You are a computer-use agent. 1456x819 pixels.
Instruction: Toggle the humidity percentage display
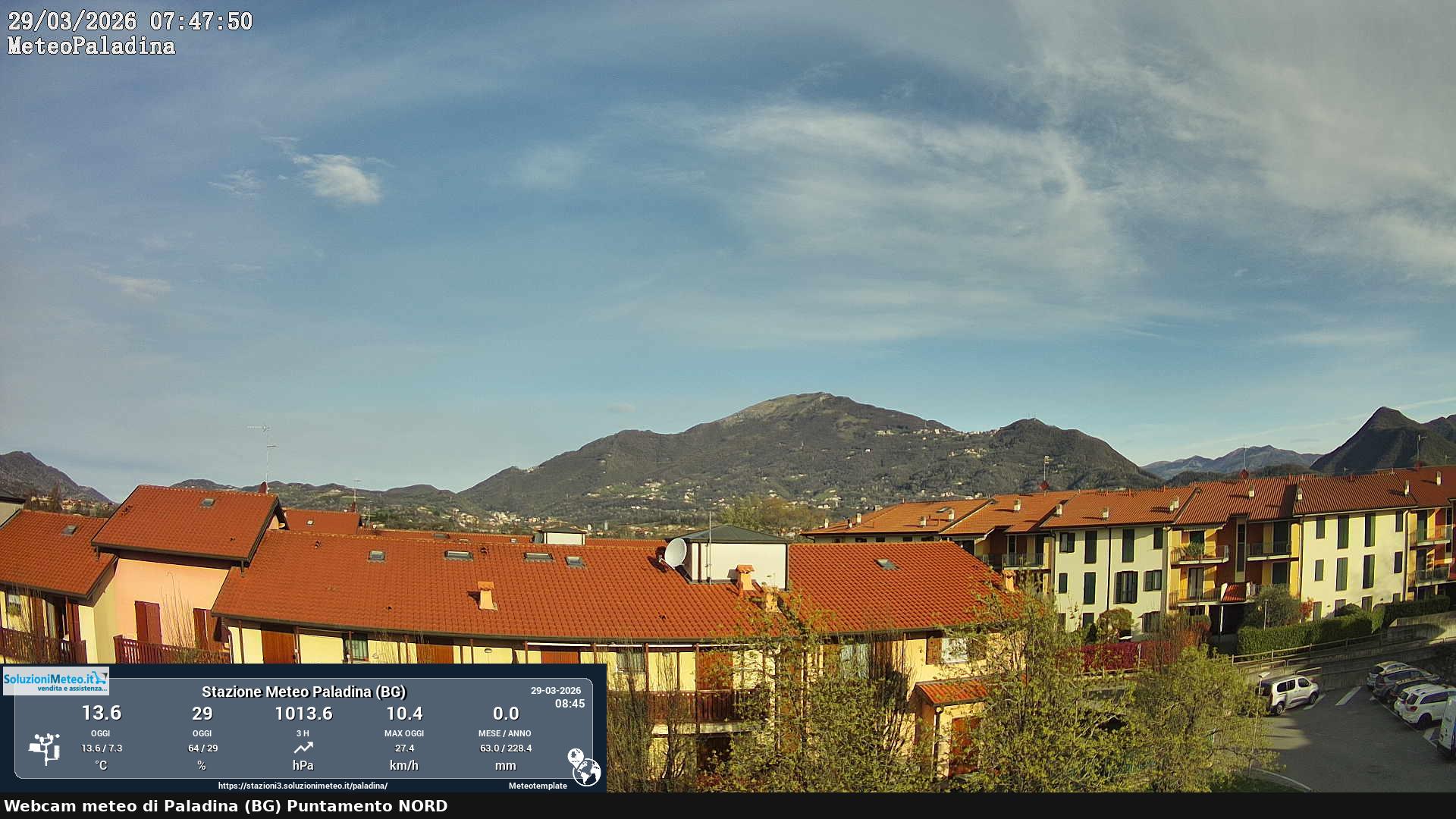203,714
